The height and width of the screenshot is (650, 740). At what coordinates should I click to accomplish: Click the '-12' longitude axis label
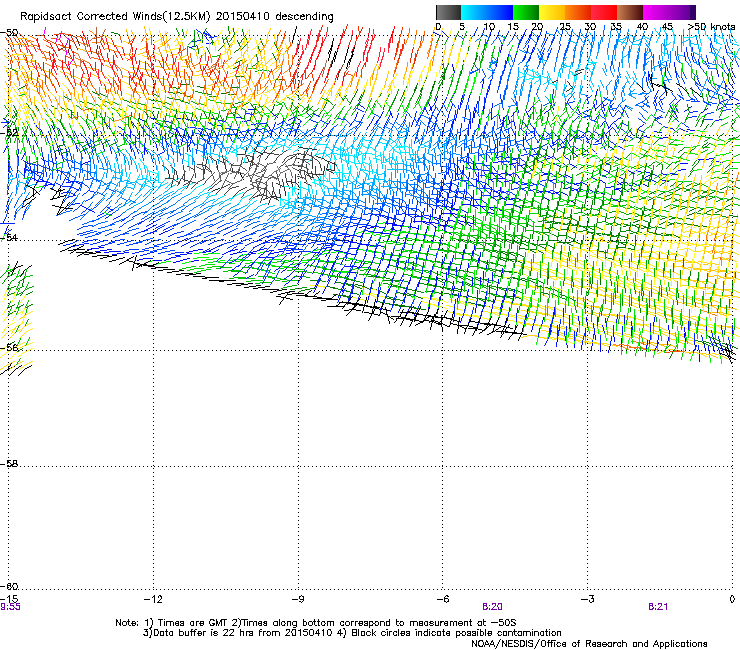point(153,599)
